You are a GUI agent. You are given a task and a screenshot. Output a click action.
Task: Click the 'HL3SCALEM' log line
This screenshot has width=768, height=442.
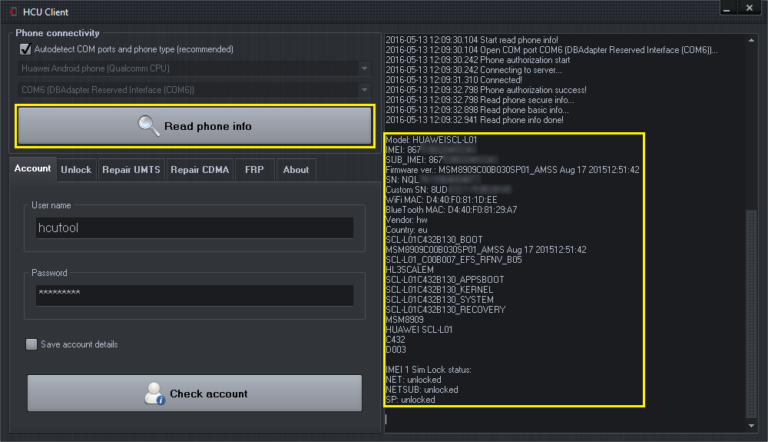pyautogui.click(x=409, y=270)
